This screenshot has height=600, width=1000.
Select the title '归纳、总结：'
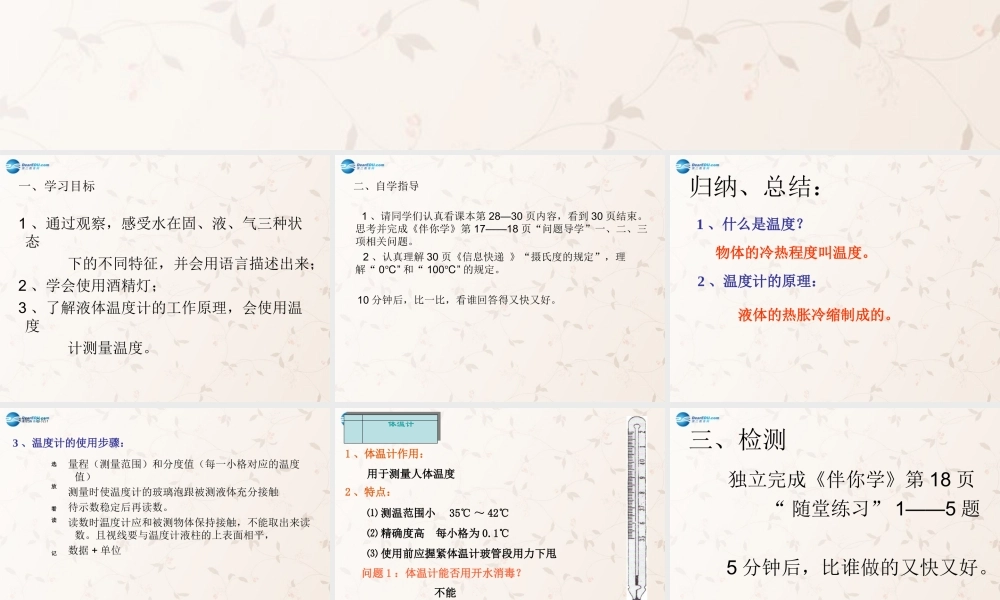(756, 186)
